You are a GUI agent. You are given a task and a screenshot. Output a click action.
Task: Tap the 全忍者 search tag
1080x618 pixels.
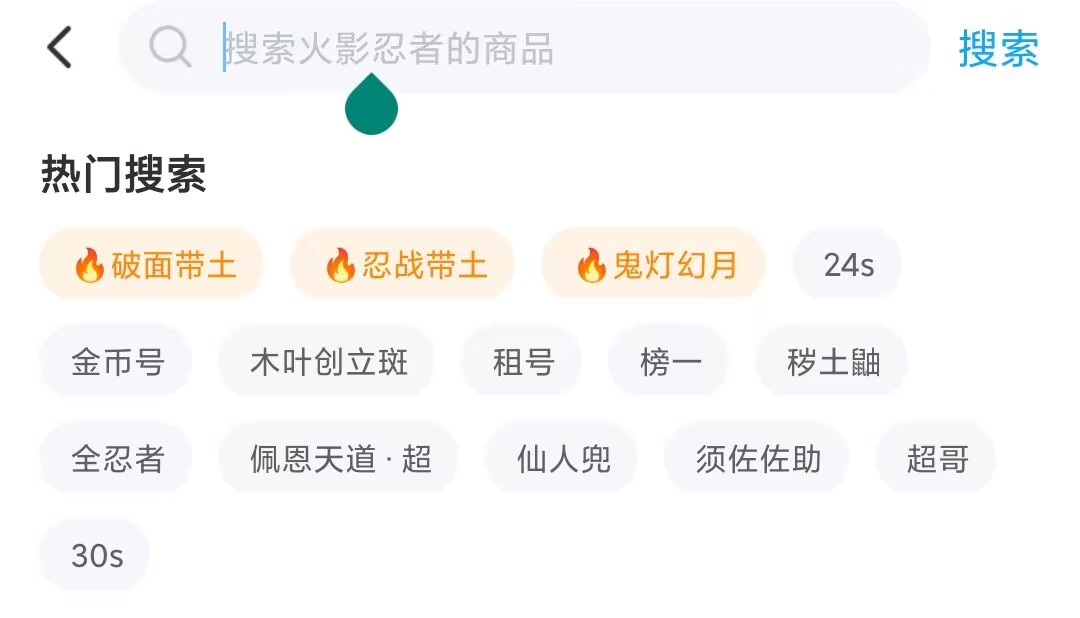click(x=117, y=459)
